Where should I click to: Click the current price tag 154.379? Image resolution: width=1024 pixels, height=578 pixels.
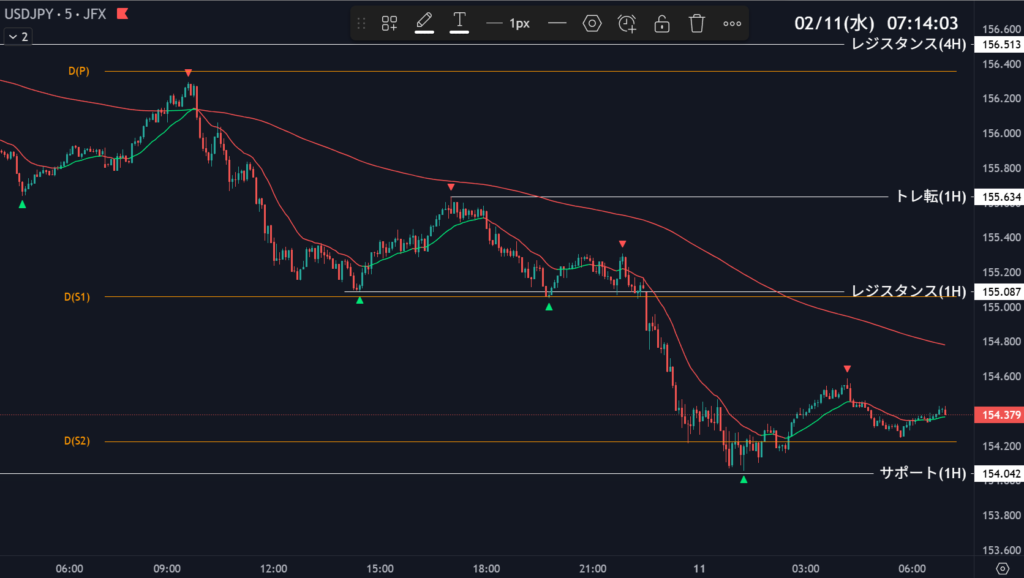(x=1001, y=414)
